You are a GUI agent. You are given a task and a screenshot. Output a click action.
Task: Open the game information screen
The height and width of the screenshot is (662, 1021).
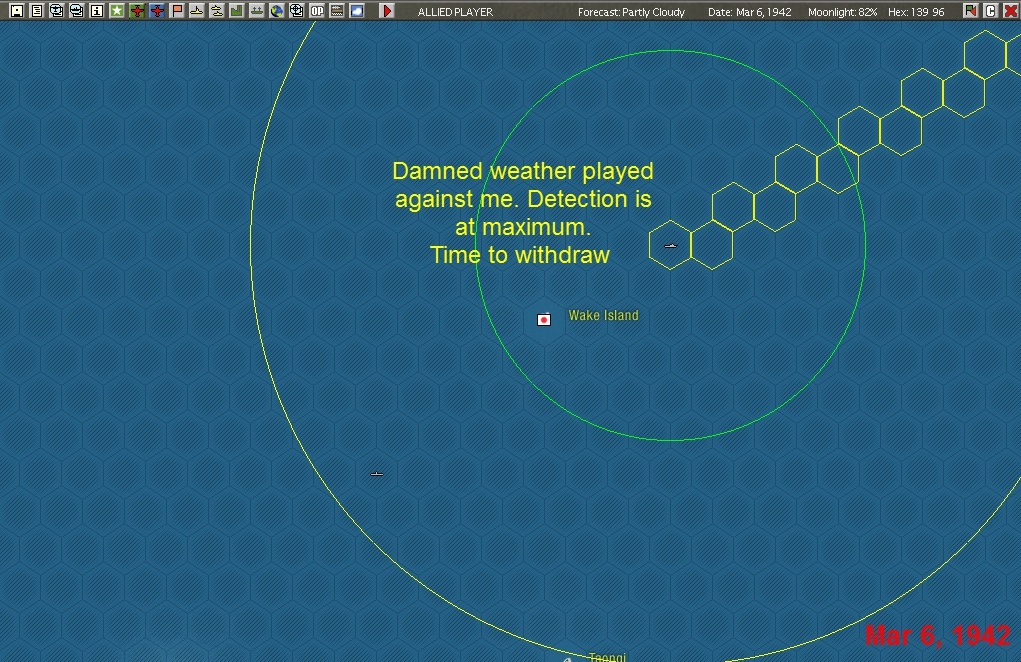click(96, 12)
